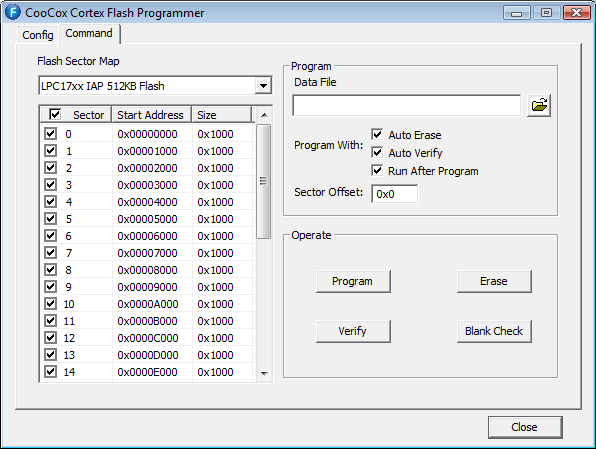The height and width of the screenshot is (449, 596).
Task: Click the Erase button
Action: coord(494,281)
